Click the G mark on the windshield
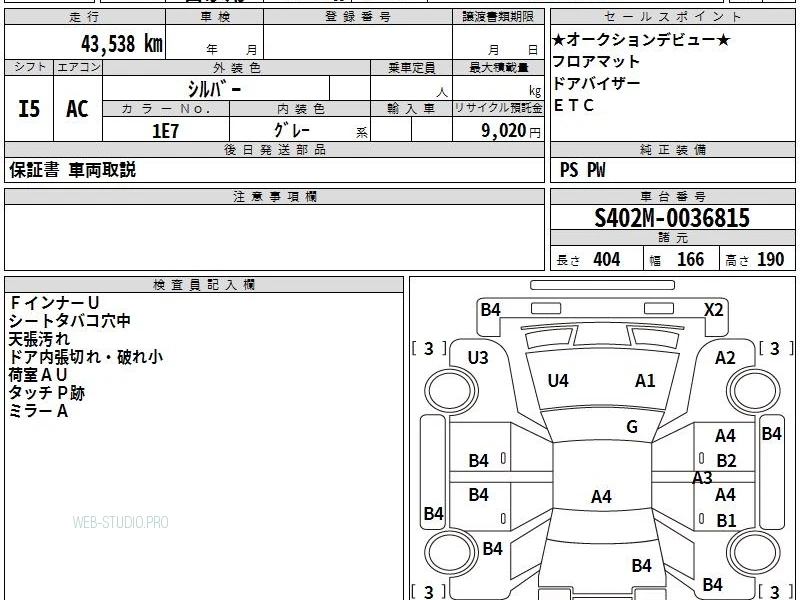The height and width of the screenshot is (600, 800). pos(632,426)
